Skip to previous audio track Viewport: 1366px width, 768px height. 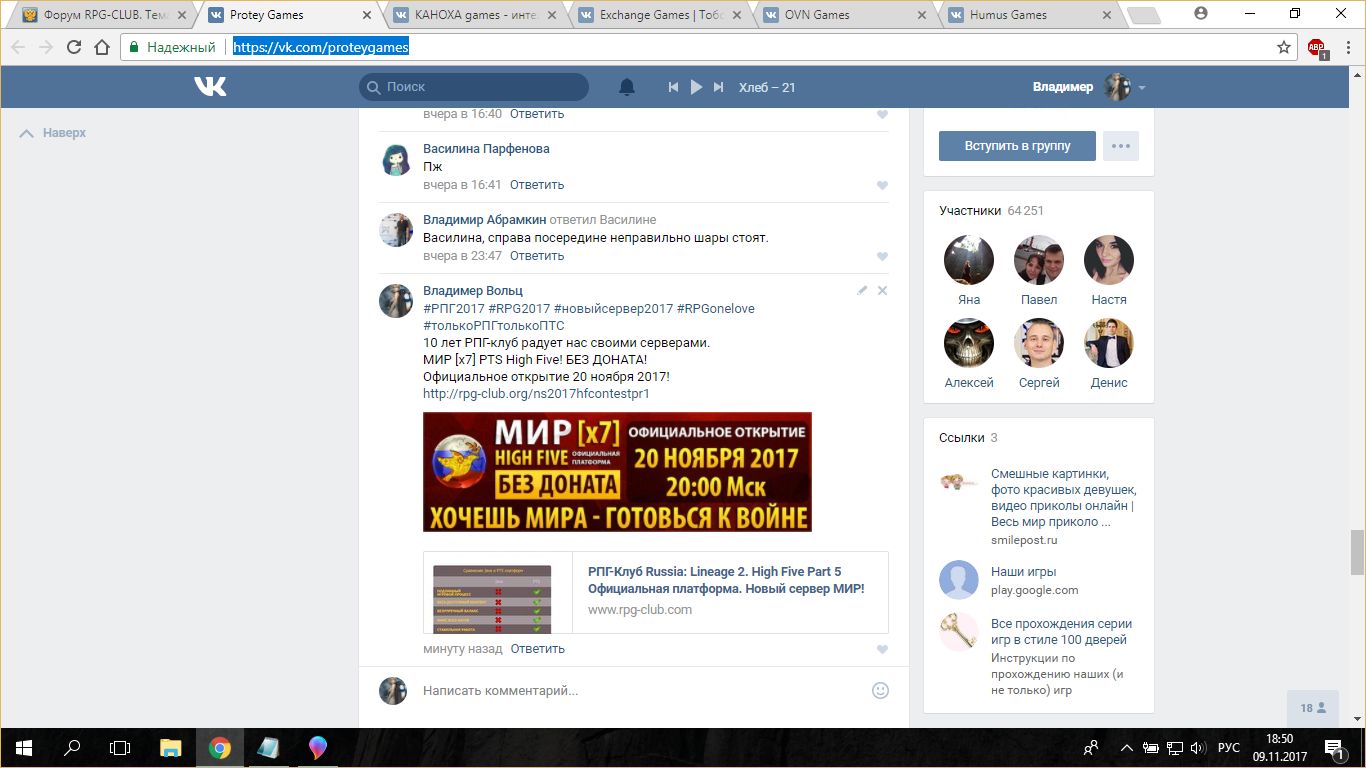click(x=674, y=87)
